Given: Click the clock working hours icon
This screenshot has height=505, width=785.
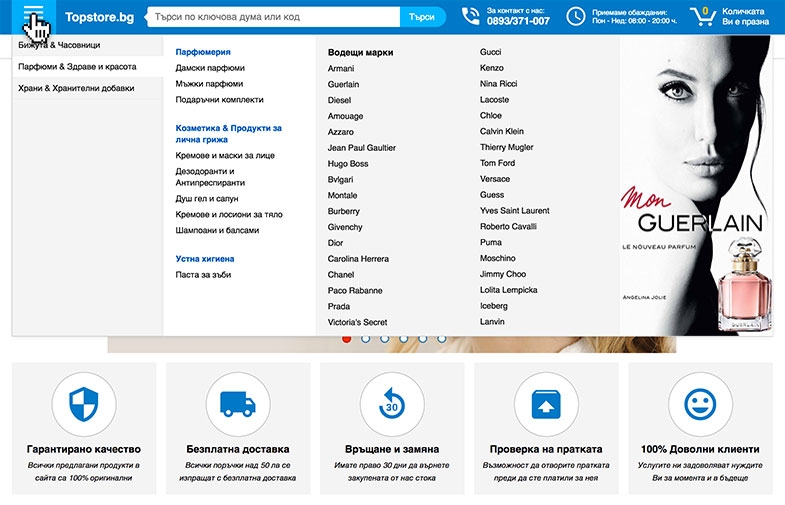Looking at the screenshot, I should pos(576,17).
